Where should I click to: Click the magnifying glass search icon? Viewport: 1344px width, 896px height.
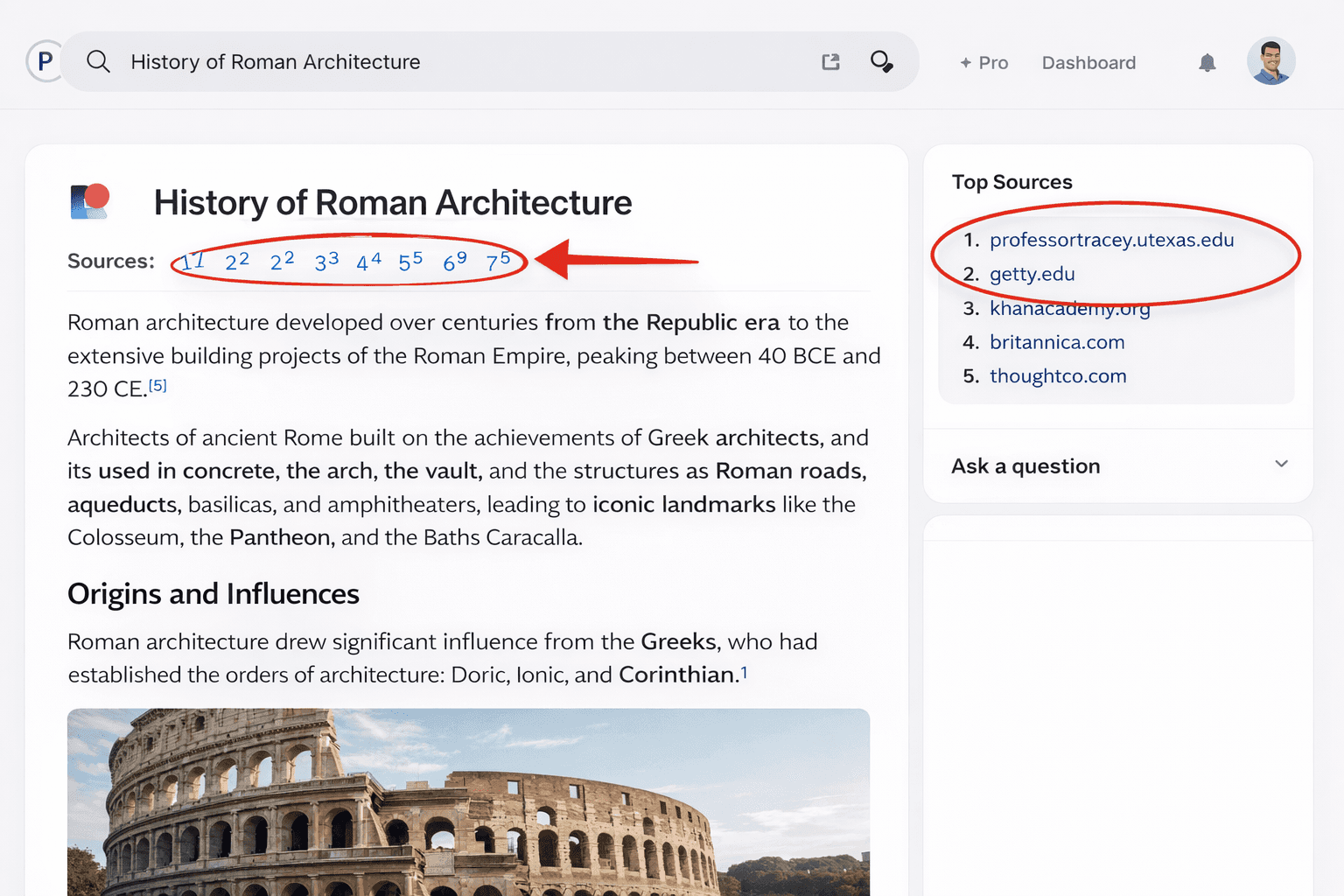pos(99,61)
